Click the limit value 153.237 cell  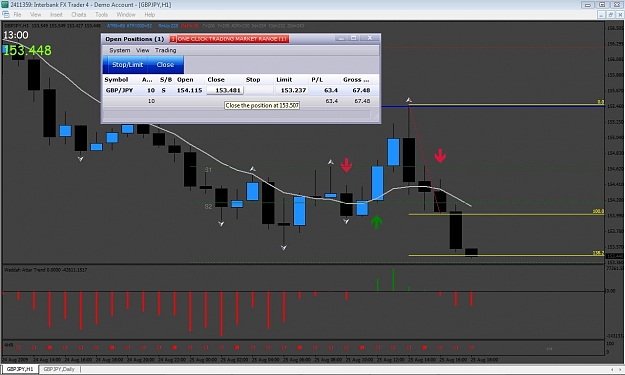click(x=293, y=90)
